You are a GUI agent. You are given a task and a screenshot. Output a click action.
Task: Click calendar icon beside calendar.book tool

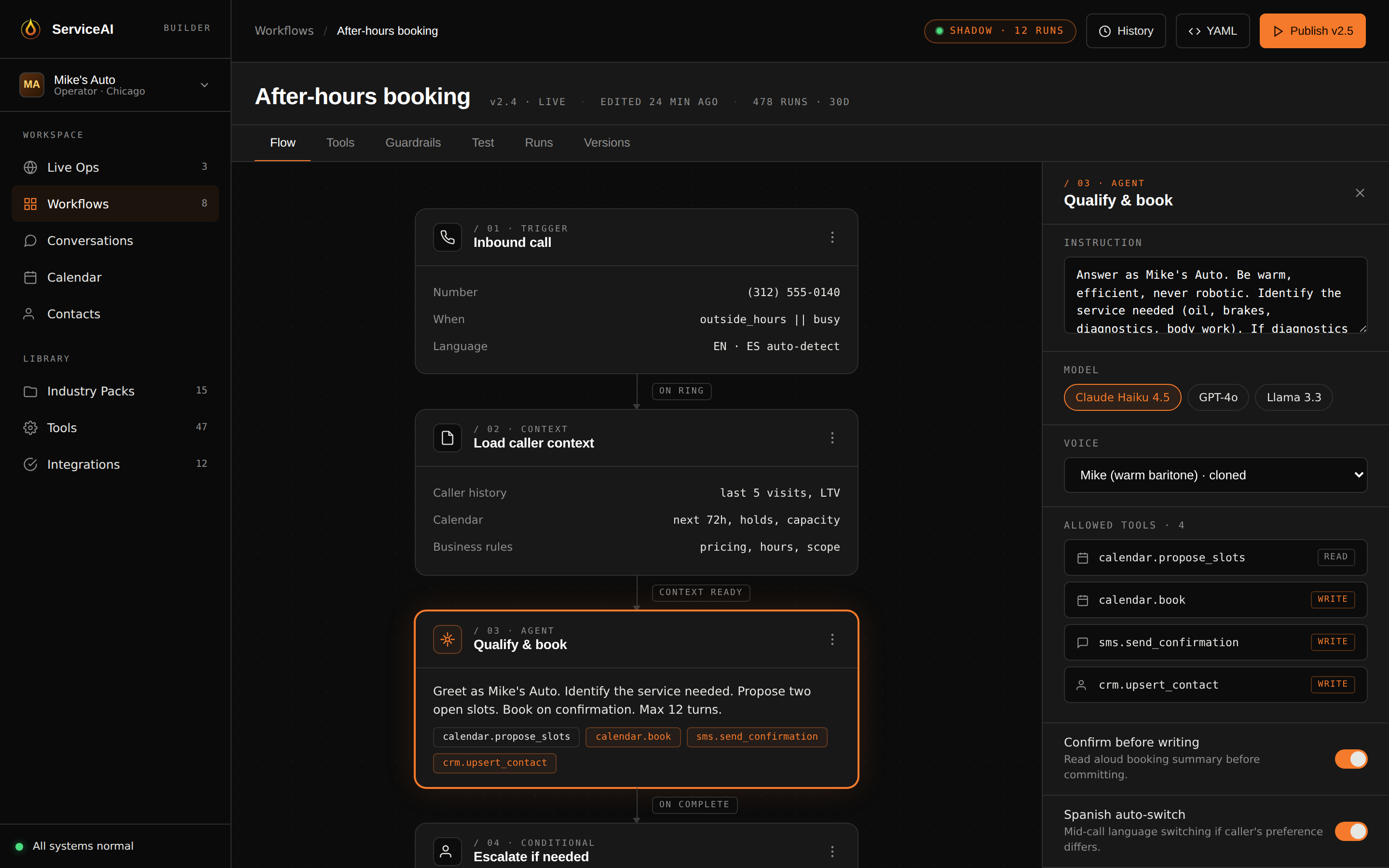(1082, 600)
